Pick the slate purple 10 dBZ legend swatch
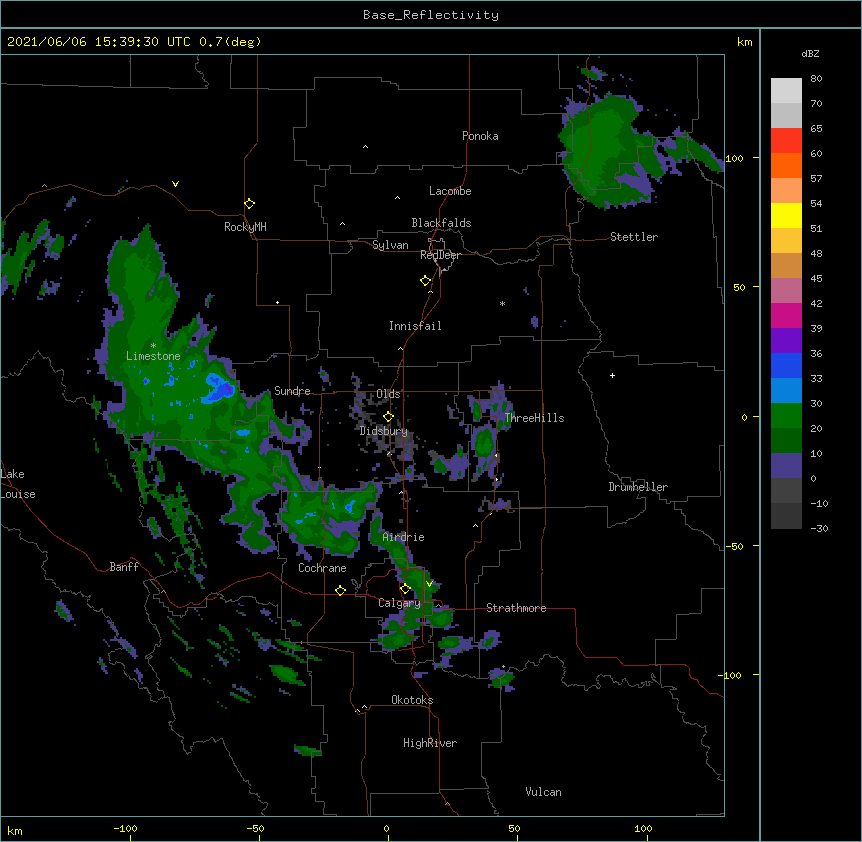 point(786,466)
